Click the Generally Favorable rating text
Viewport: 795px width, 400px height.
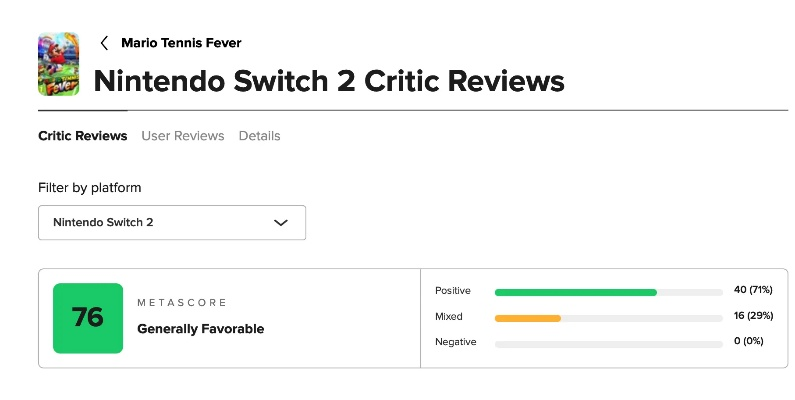(200, 329)
